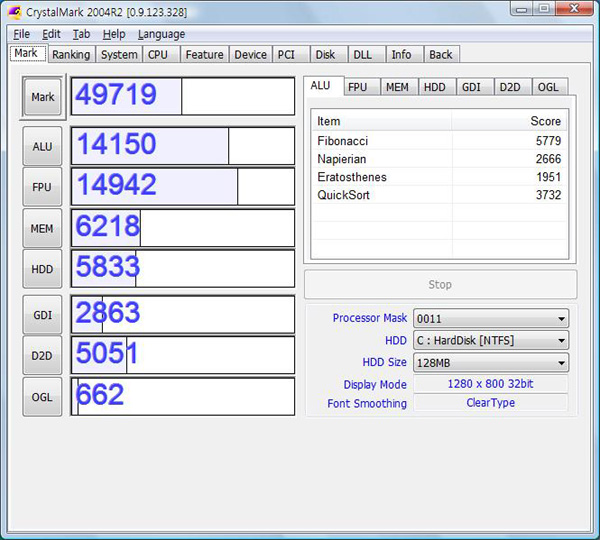Expand the HDD drive dropdown
The height and width of the screenshot is (540, 600).
(x=491, y=340)
